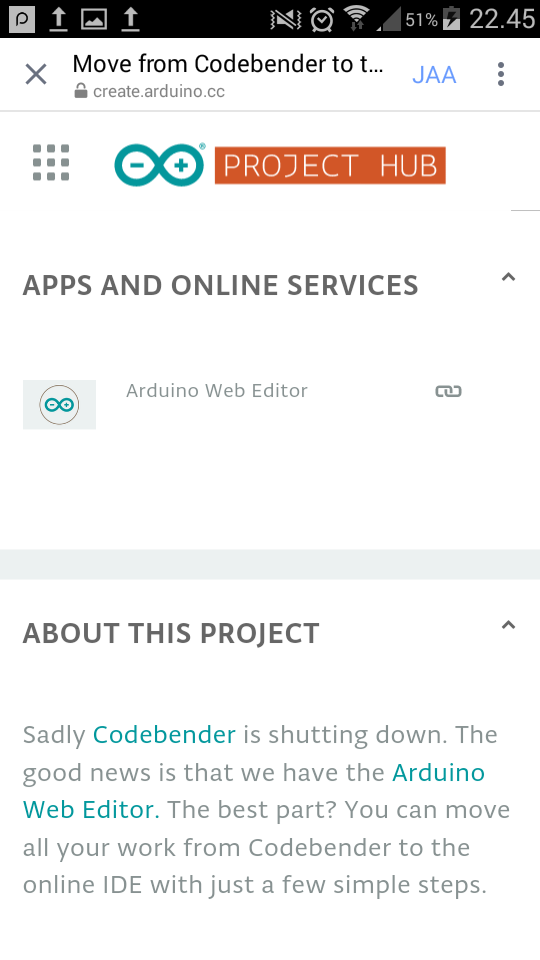Open the Arduino apps grid menu
This screenshot has height=960, width=540.
click(51, 163)
